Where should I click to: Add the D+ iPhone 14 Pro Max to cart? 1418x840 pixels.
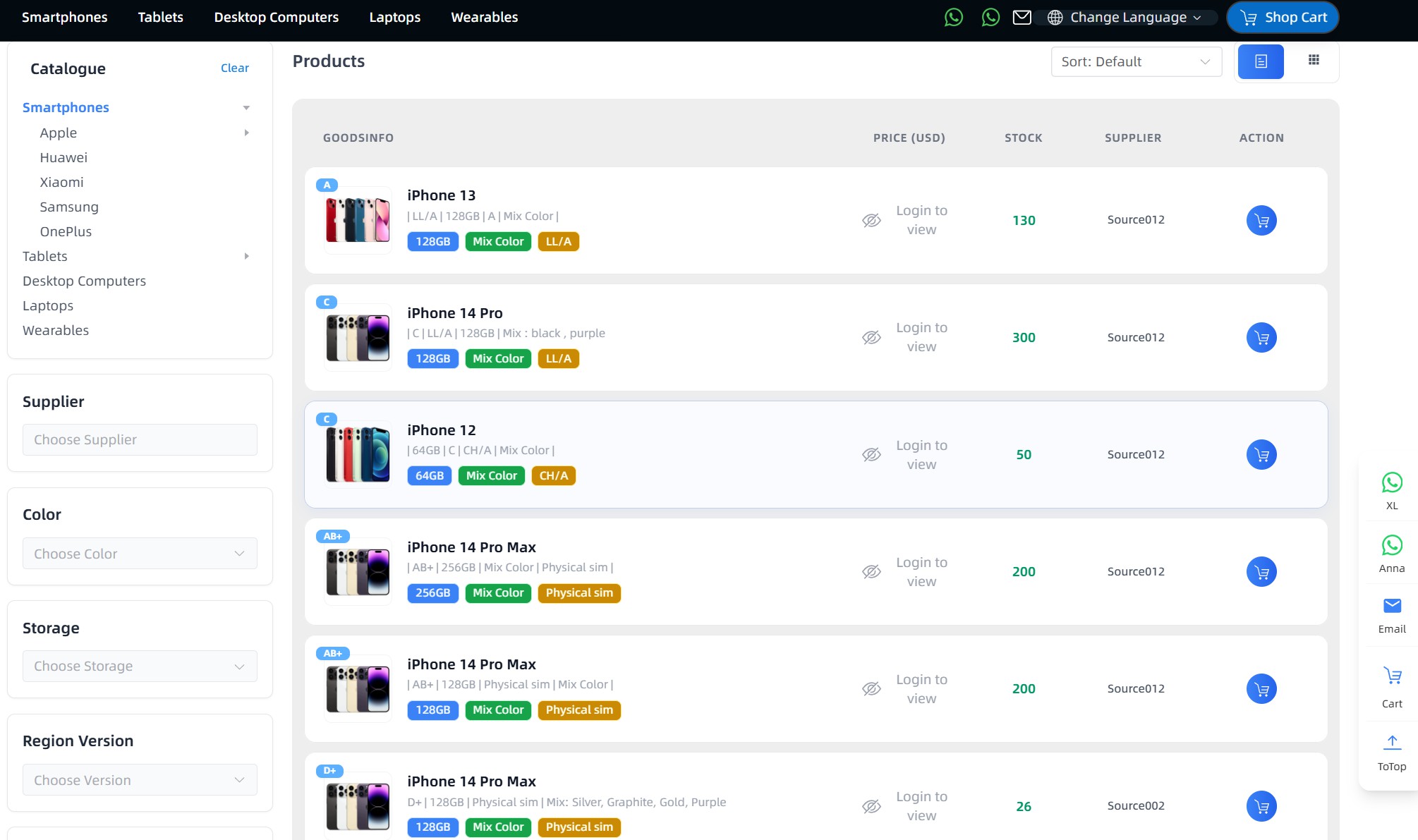tap(1261, 806)
